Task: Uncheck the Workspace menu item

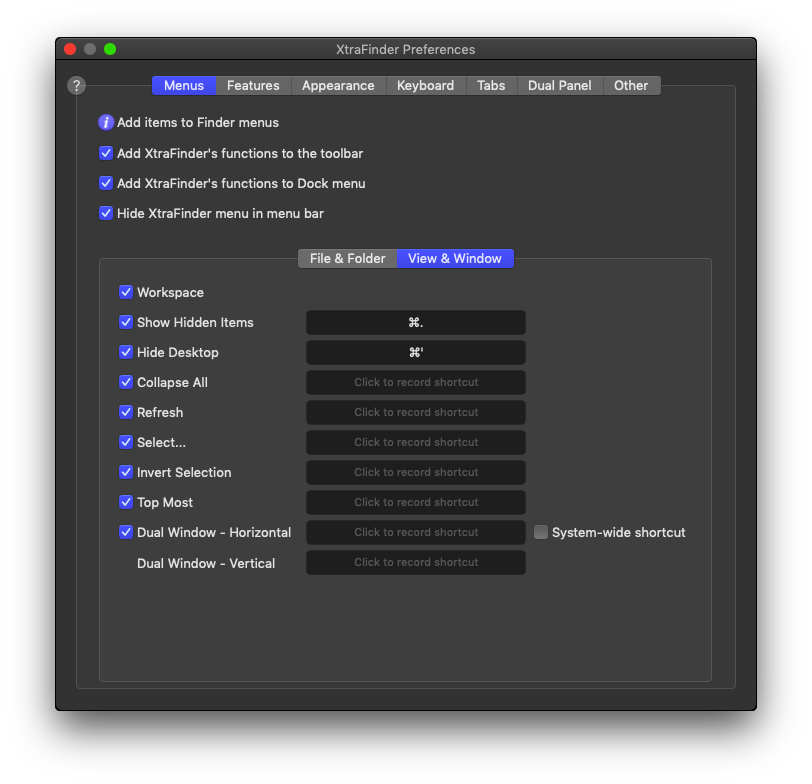Action: (x=126, y=293)
